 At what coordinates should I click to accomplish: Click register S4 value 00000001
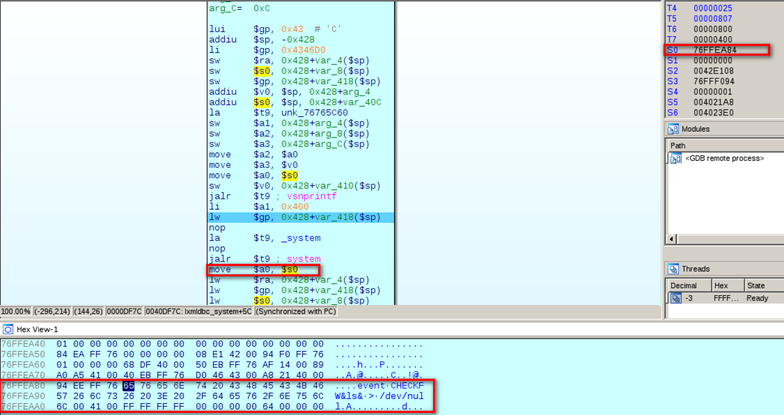(712, 92)
